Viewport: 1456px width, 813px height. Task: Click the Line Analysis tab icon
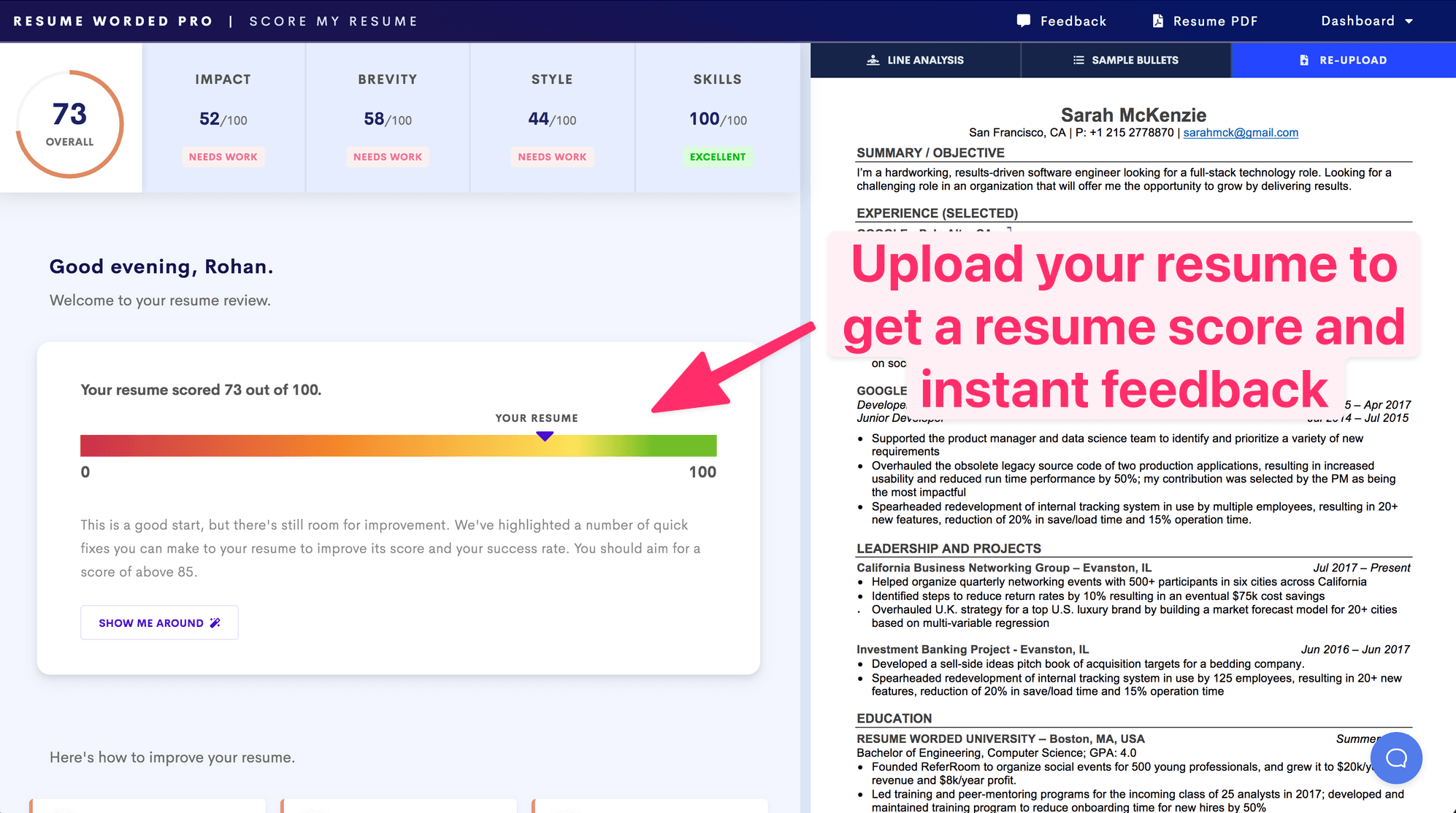(873, 60)
